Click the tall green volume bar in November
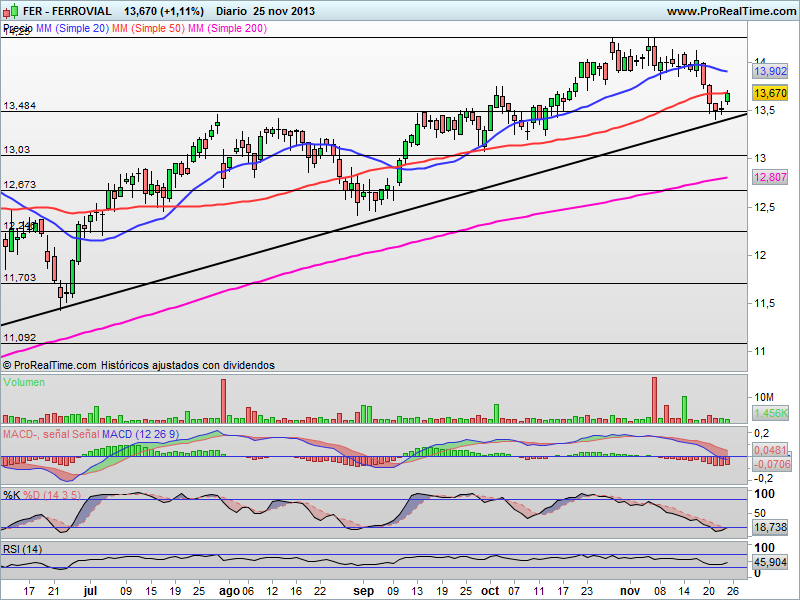 coord(685,410)
